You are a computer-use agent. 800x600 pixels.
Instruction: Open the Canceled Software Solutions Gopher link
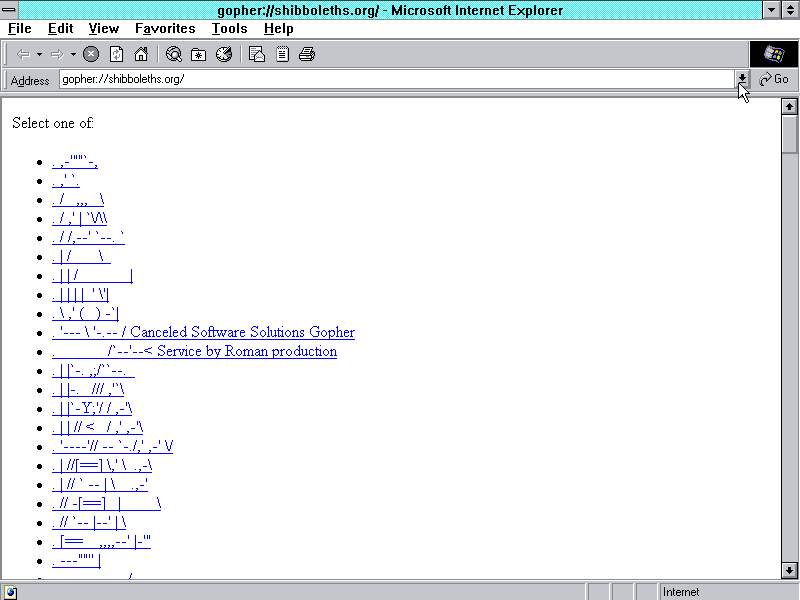click(242, 332)
